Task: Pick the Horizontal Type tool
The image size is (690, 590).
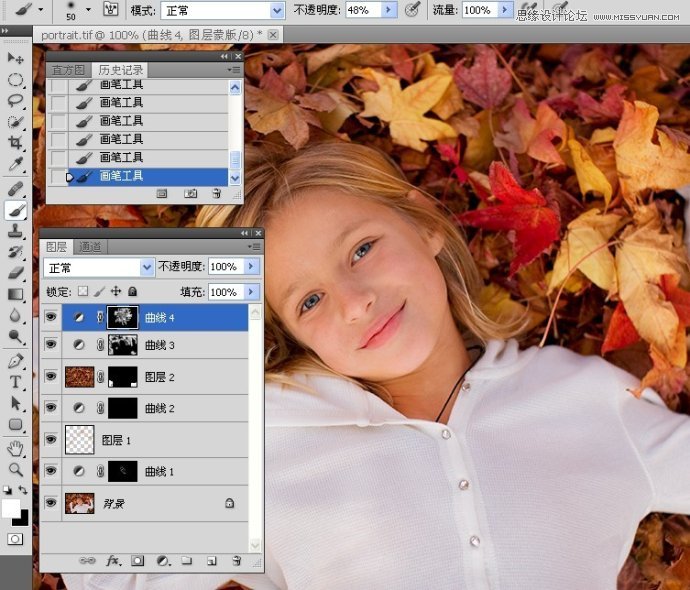Action: click(x=16, y=382)
